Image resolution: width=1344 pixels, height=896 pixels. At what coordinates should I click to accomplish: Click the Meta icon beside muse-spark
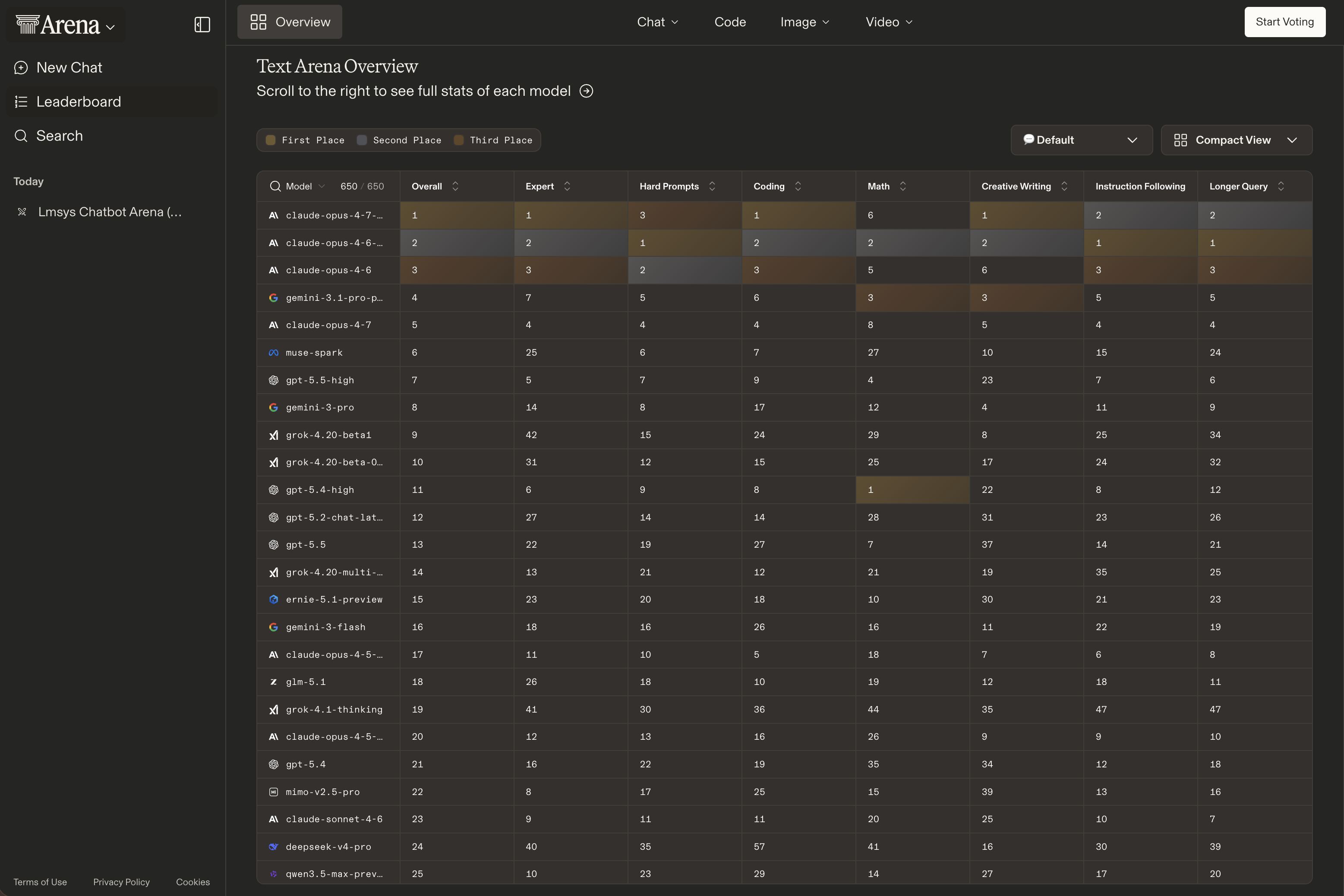click(x=274, y=353)
